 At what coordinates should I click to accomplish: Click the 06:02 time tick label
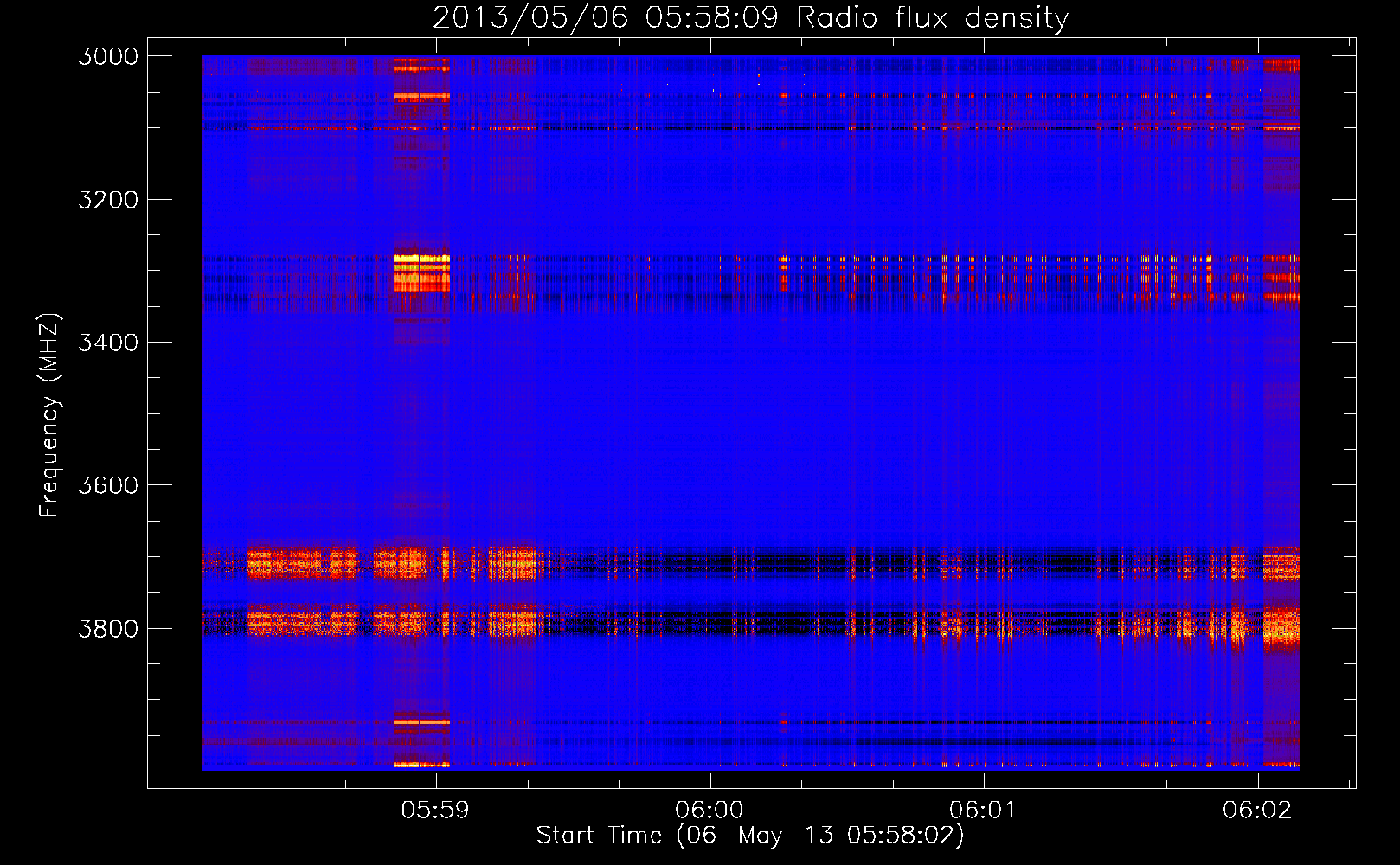click(1257, 810)
